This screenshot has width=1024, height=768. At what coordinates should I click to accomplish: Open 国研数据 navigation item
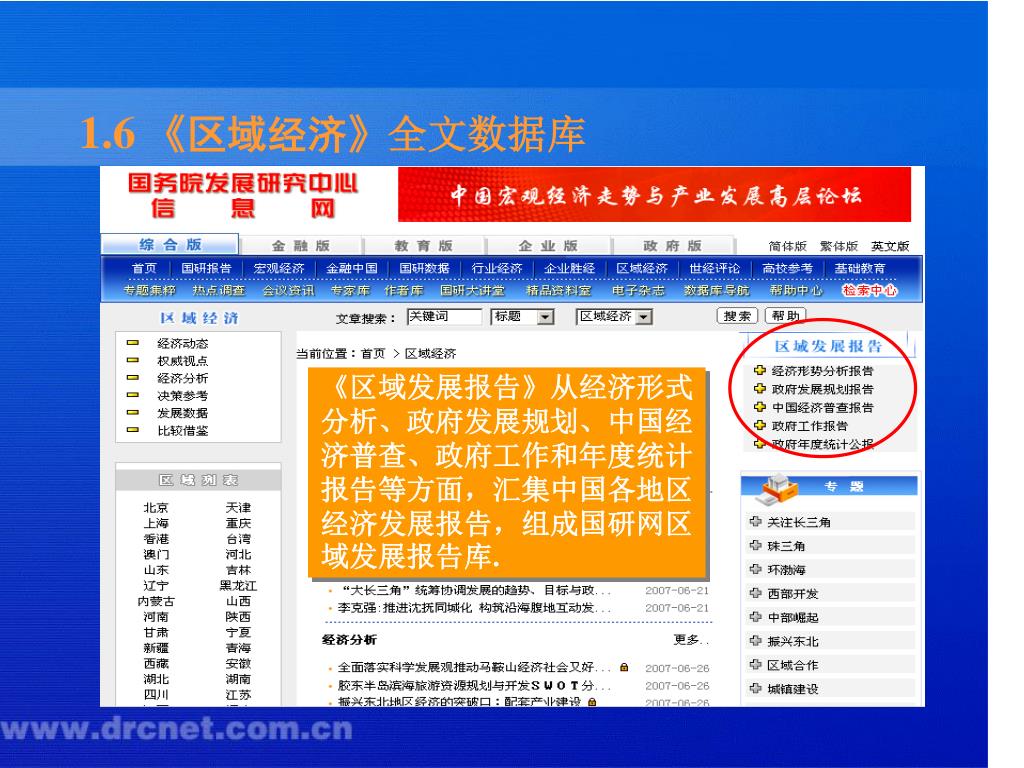click(x=424, y=268)
